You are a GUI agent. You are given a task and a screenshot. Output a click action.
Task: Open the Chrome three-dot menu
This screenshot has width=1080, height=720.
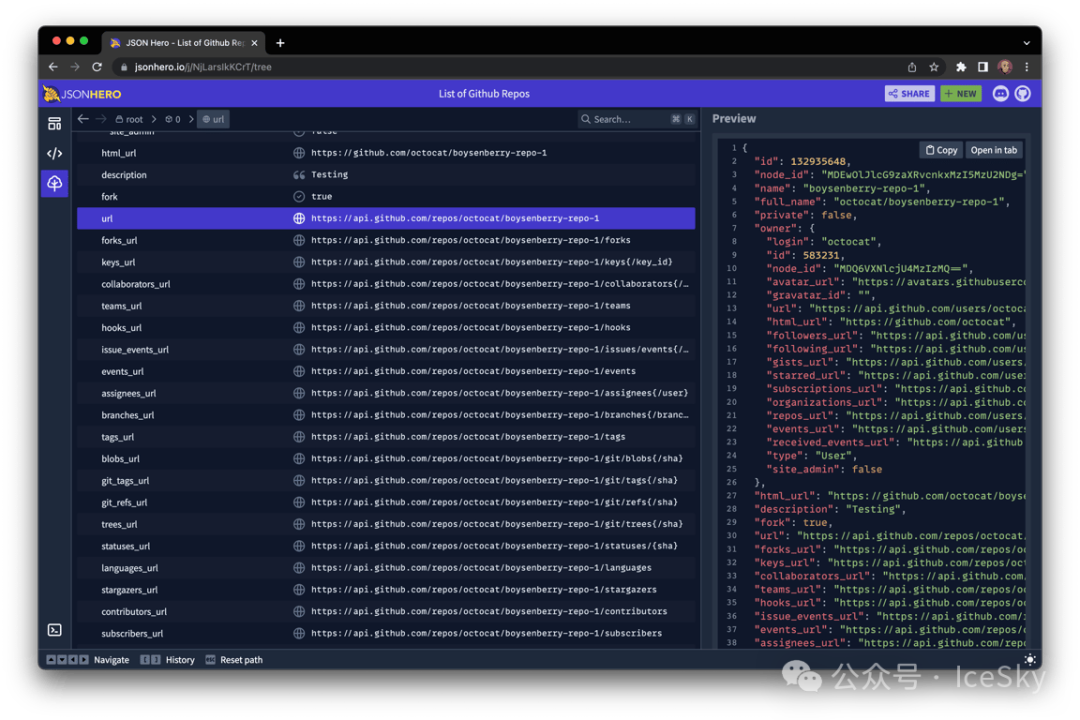tap(1026, 67)
